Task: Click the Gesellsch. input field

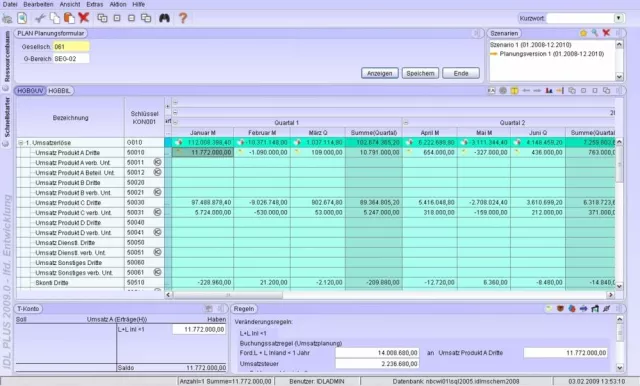Action: [x=71, y=47]
